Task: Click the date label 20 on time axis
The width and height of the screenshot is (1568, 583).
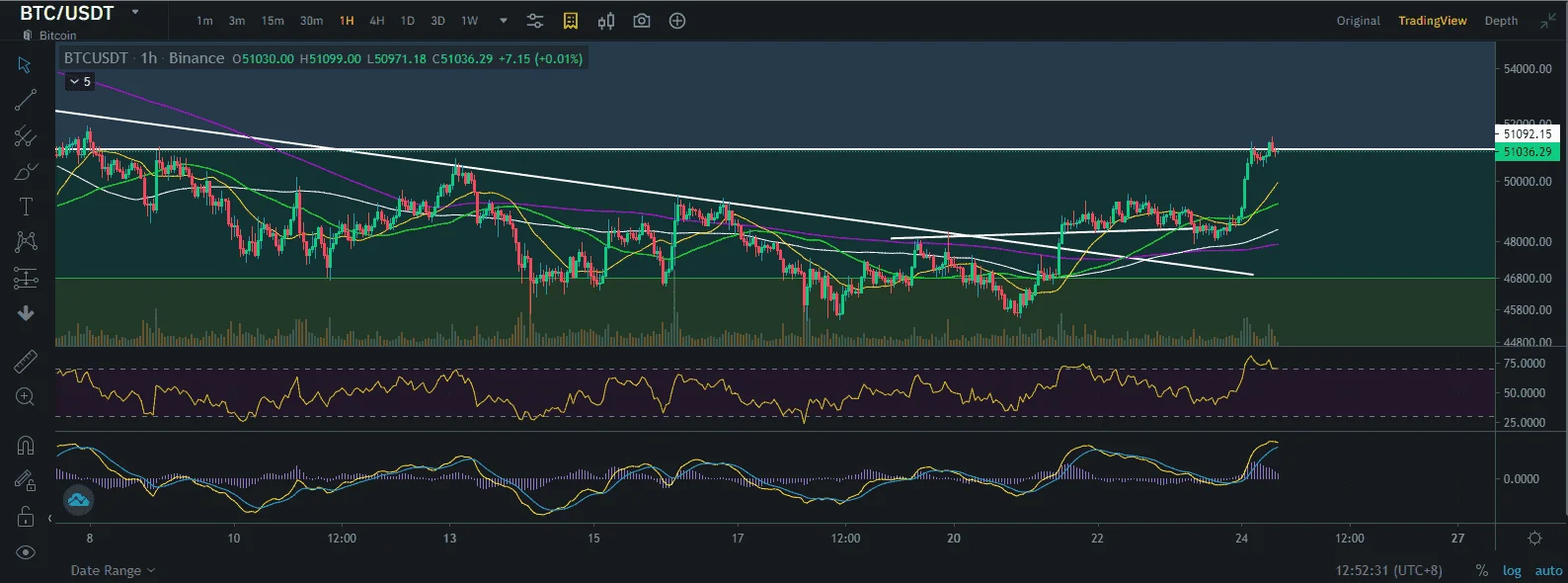Action: coord(954,539)
